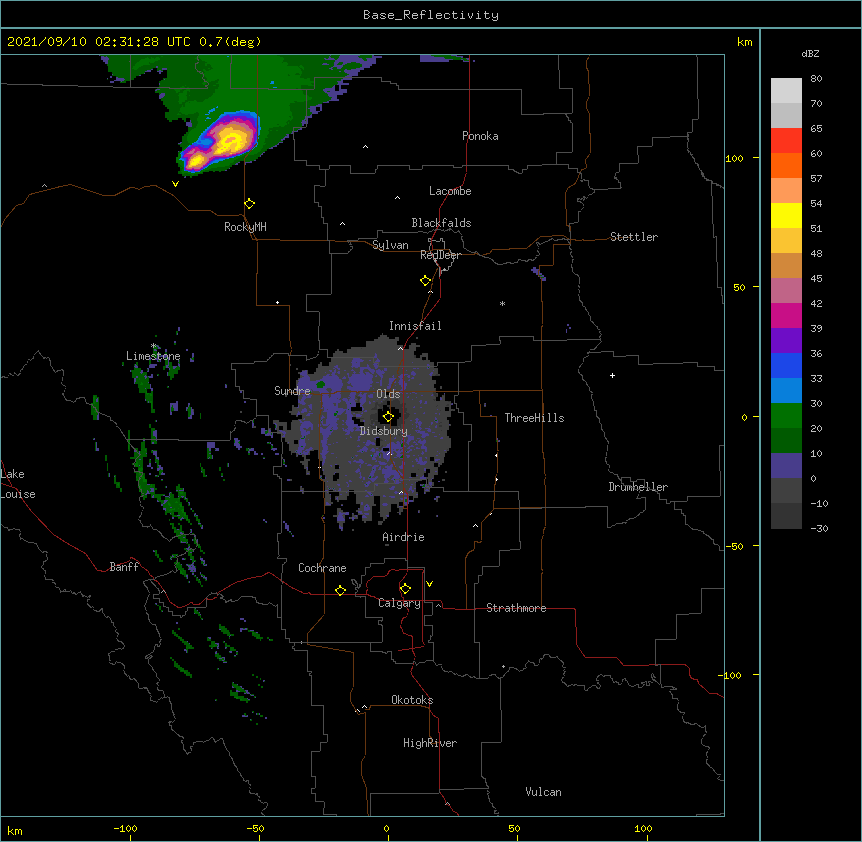This screenshot has width=862, height=842.
Task: Click the yellow marker below Cochrane
Action: [x=340, y=590]
